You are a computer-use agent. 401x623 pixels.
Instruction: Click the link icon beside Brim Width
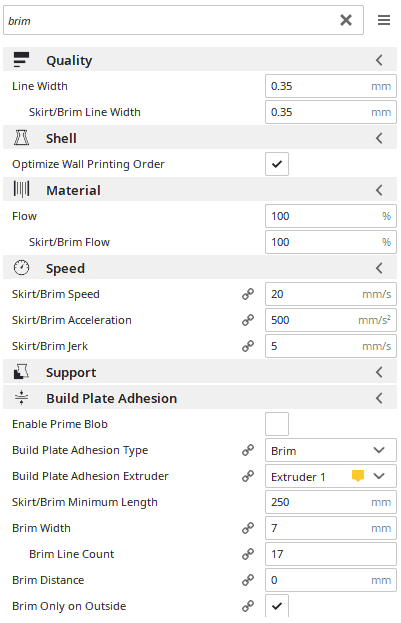[x=248, y=528]
